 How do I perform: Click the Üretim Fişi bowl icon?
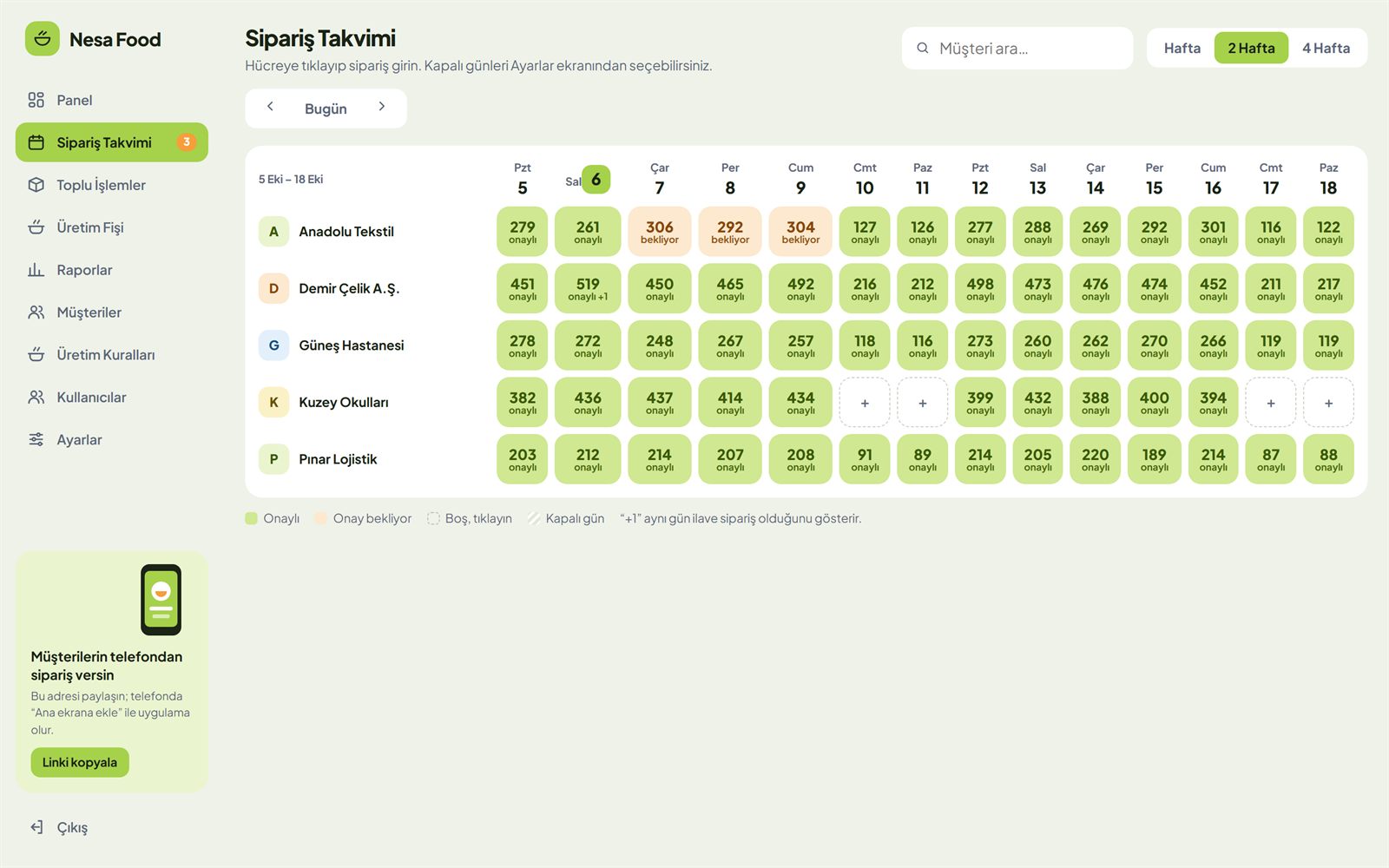(36, 227)
